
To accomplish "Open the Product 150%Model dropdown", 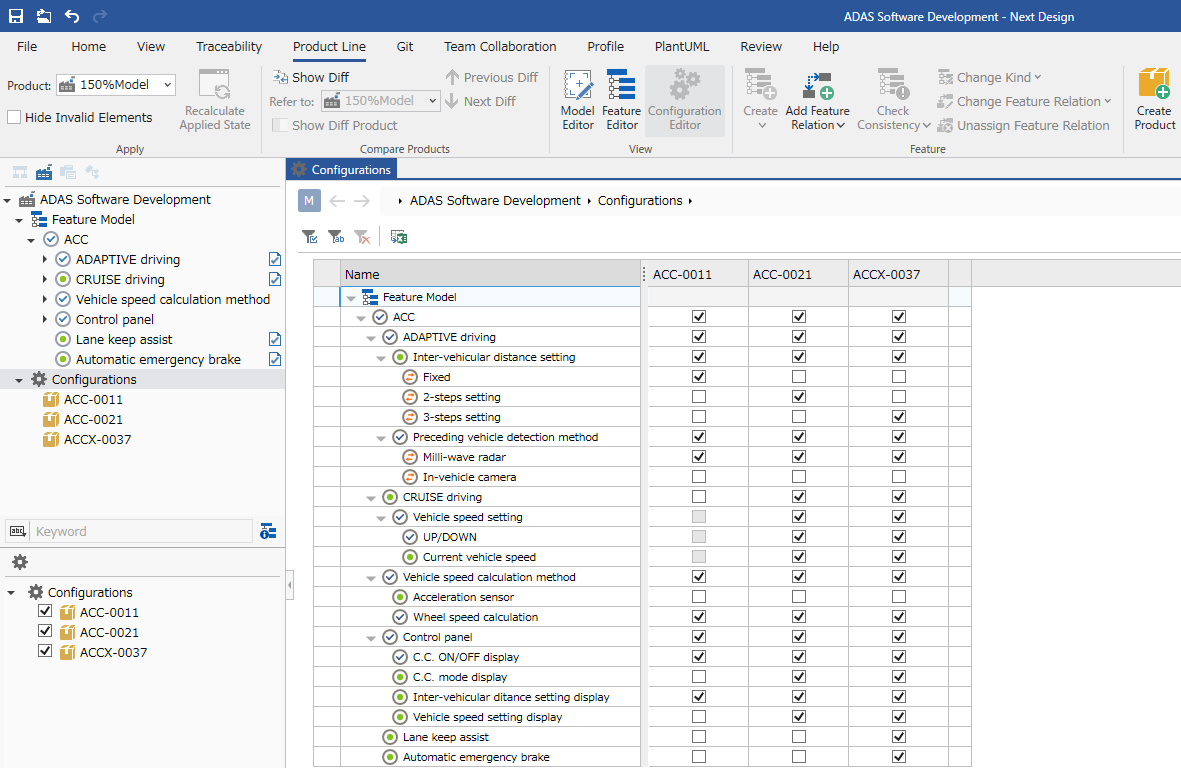I will pos(167,84).
